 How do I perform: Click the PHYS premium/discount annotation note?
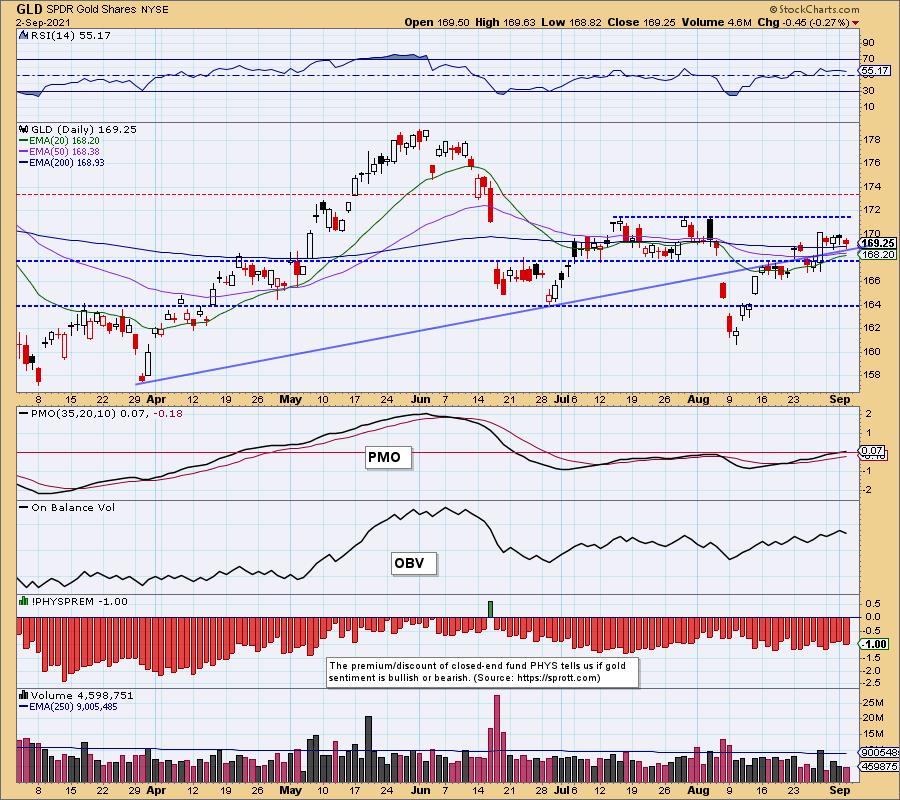482,672
